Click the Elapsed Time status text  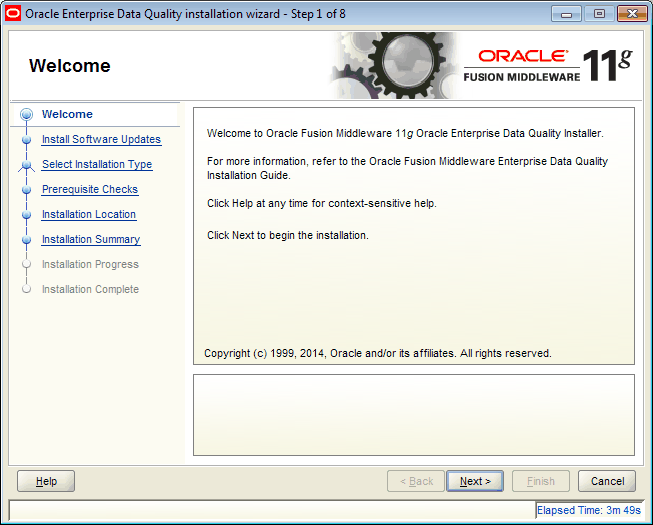click(588, 510)
